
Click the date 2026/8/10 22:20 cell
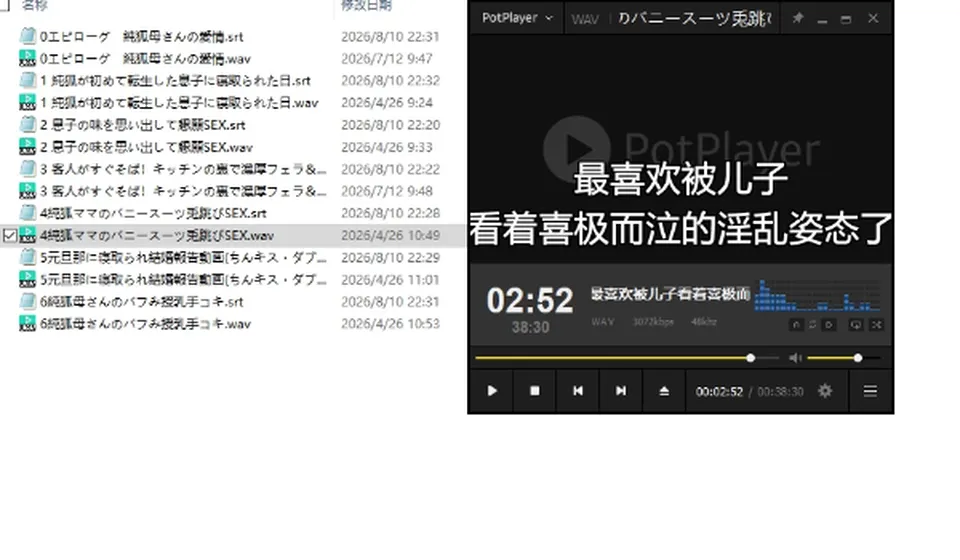(390, 125)
